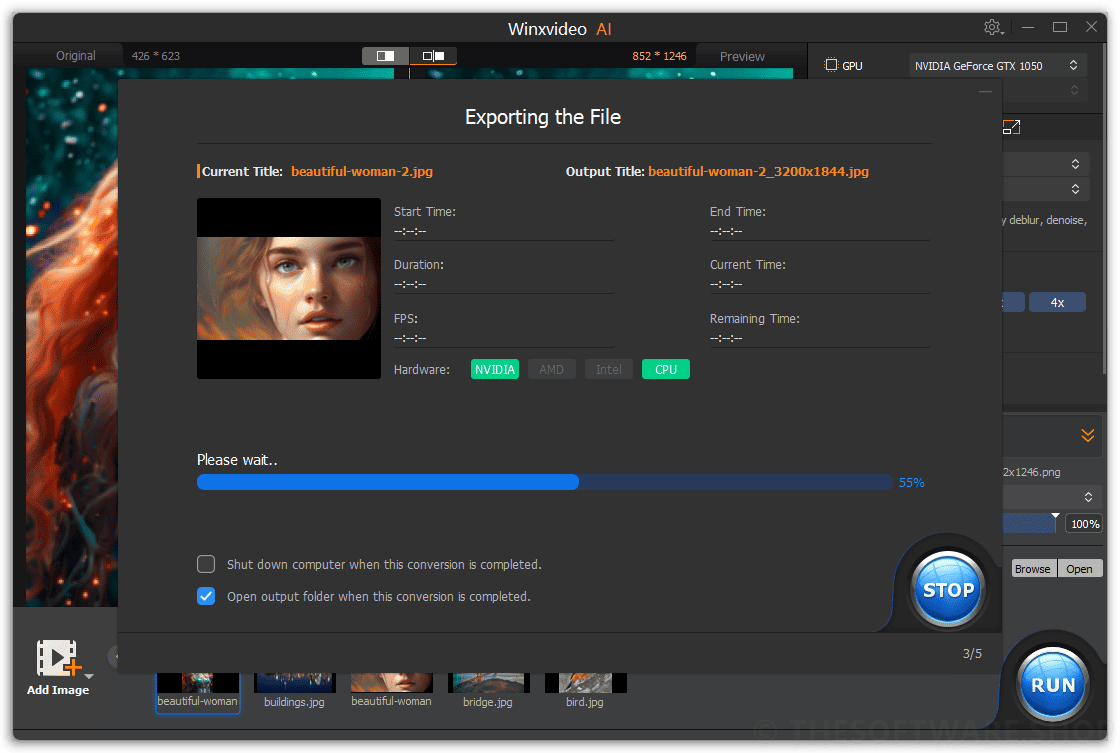The height and width of the screenshot is (753, 1120).
Task: Select the 4x upscale button
Action: (1057, 303)
